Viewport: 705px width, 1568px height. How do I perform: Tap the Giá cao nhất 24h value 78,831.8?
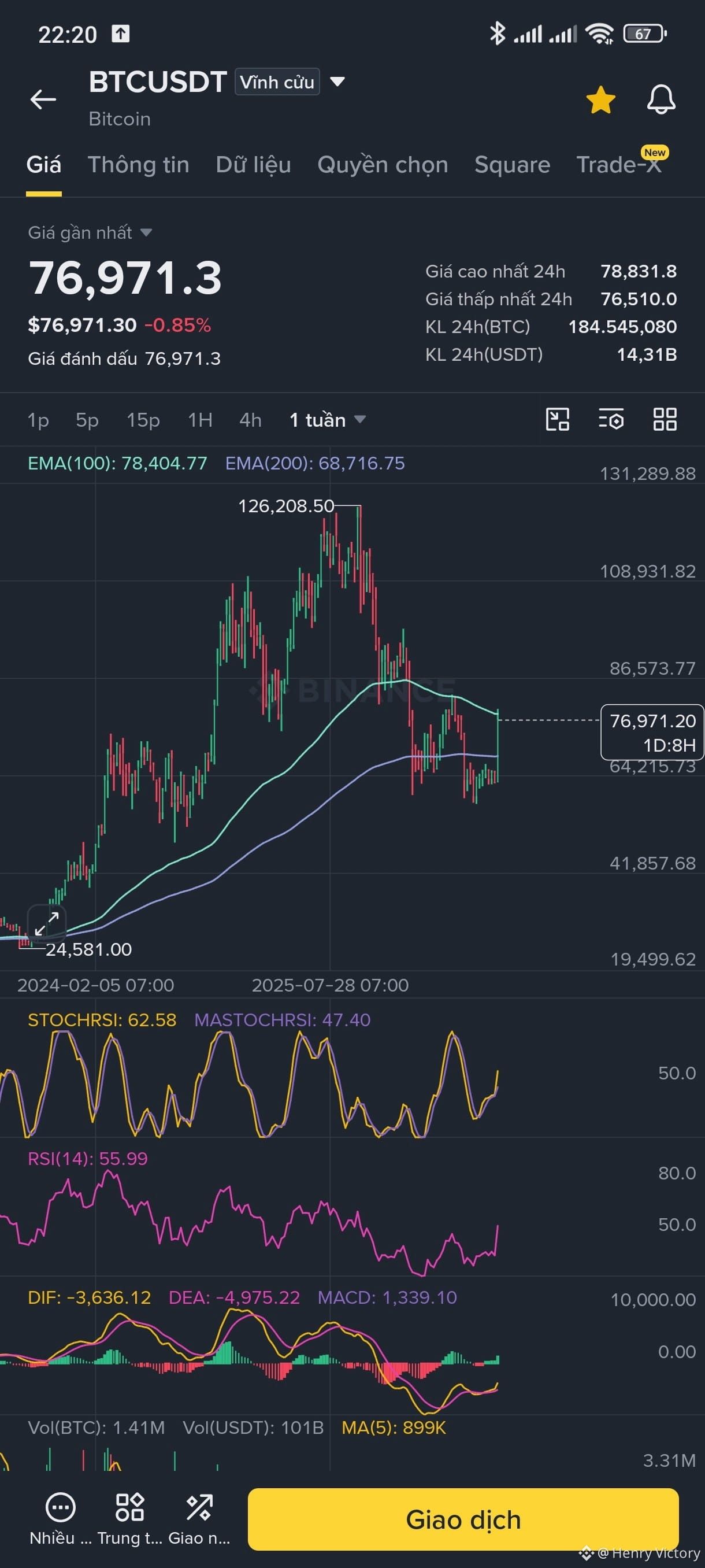(x=639, y=271)
